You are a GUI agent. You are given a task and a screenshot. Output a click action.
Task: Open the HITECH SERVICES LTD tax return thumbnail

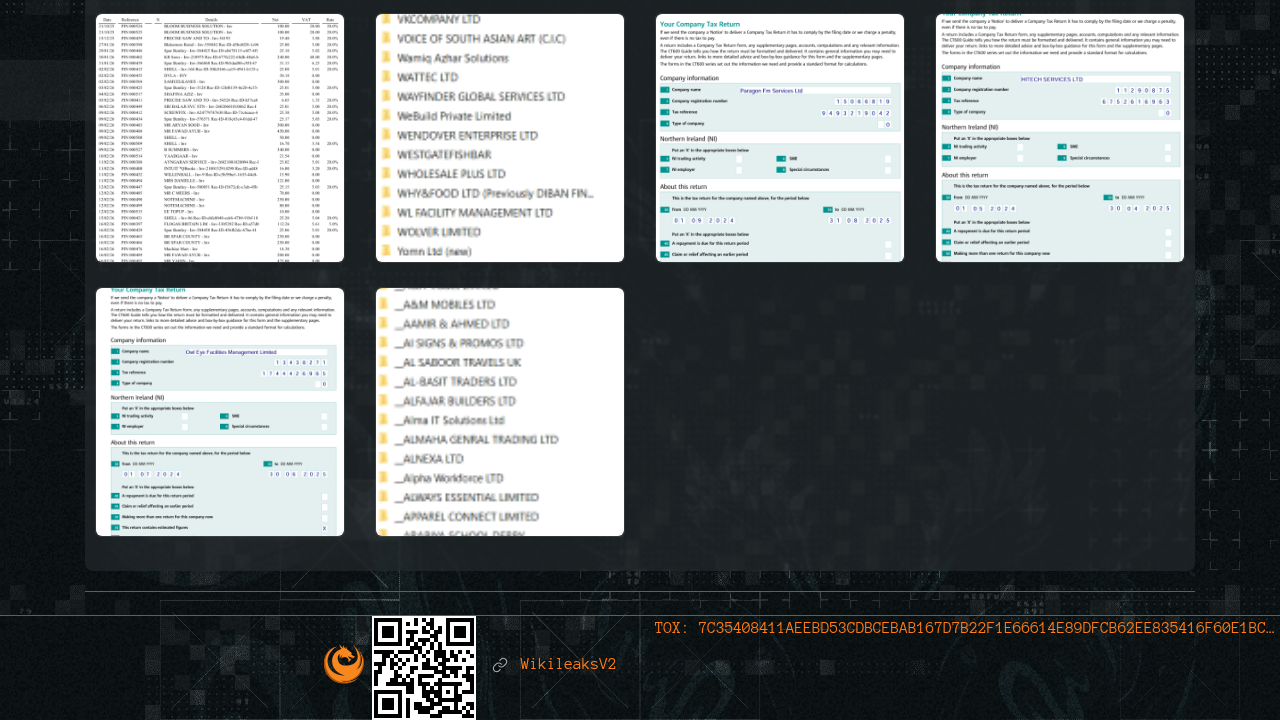(1060, 138)
